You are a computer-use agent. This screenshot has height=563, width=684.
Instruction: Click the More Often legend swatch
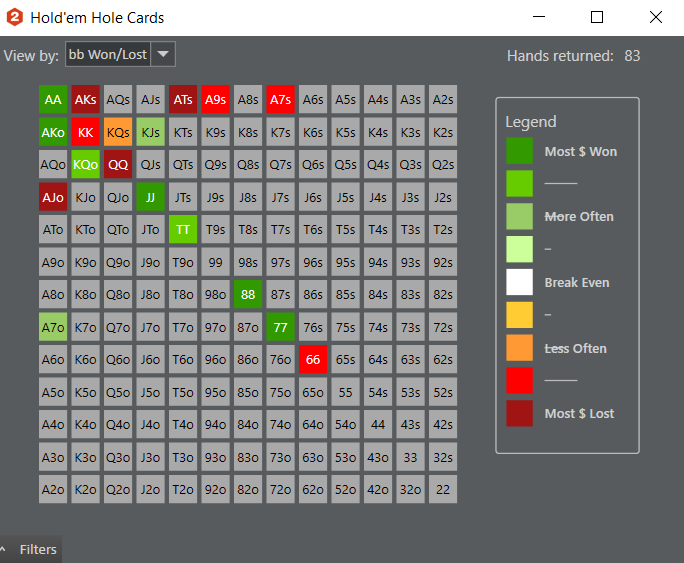[520, 216]
